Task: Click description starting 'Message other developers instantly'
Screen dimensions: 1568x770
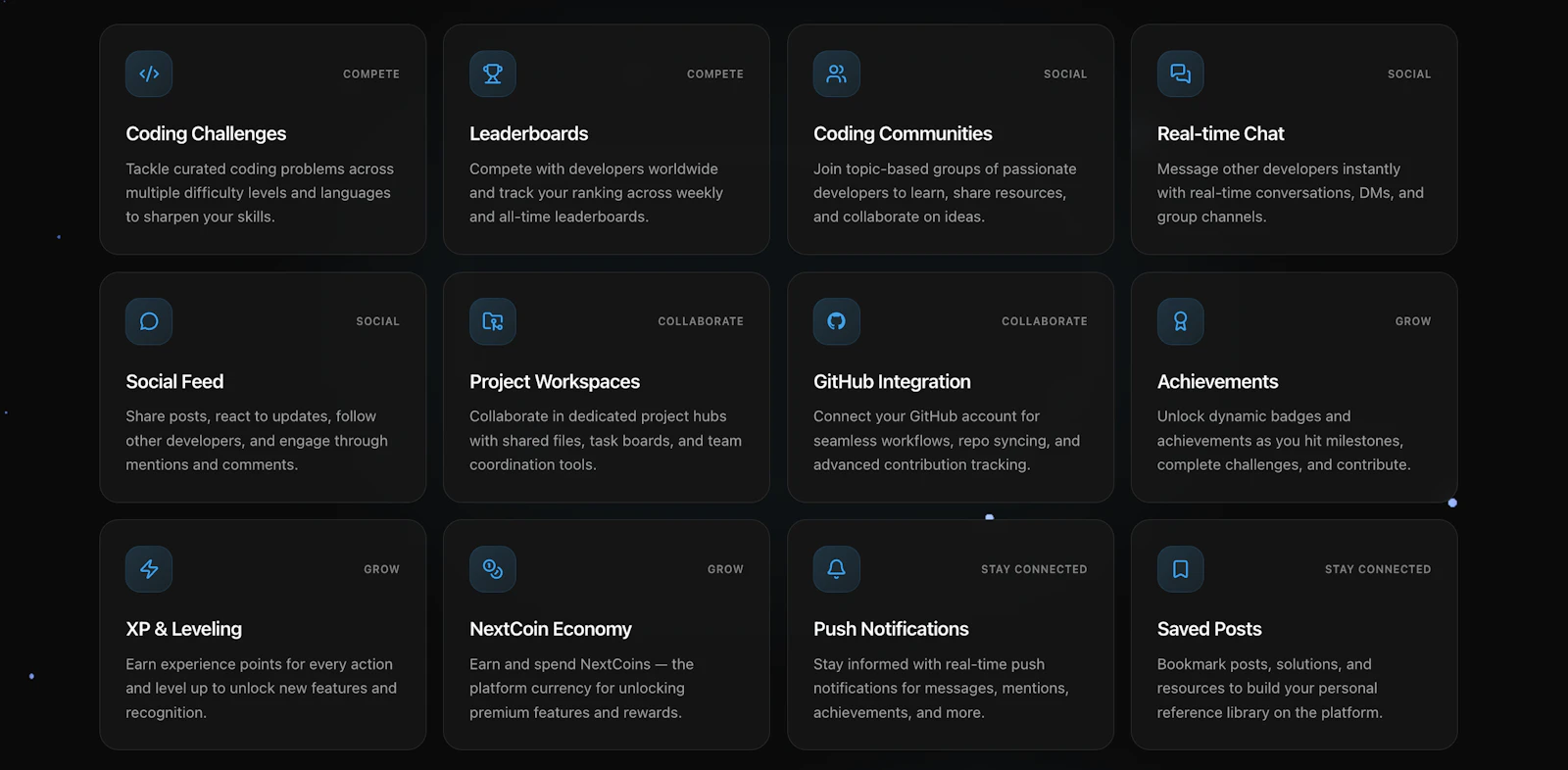Action: coord(1291,193)
